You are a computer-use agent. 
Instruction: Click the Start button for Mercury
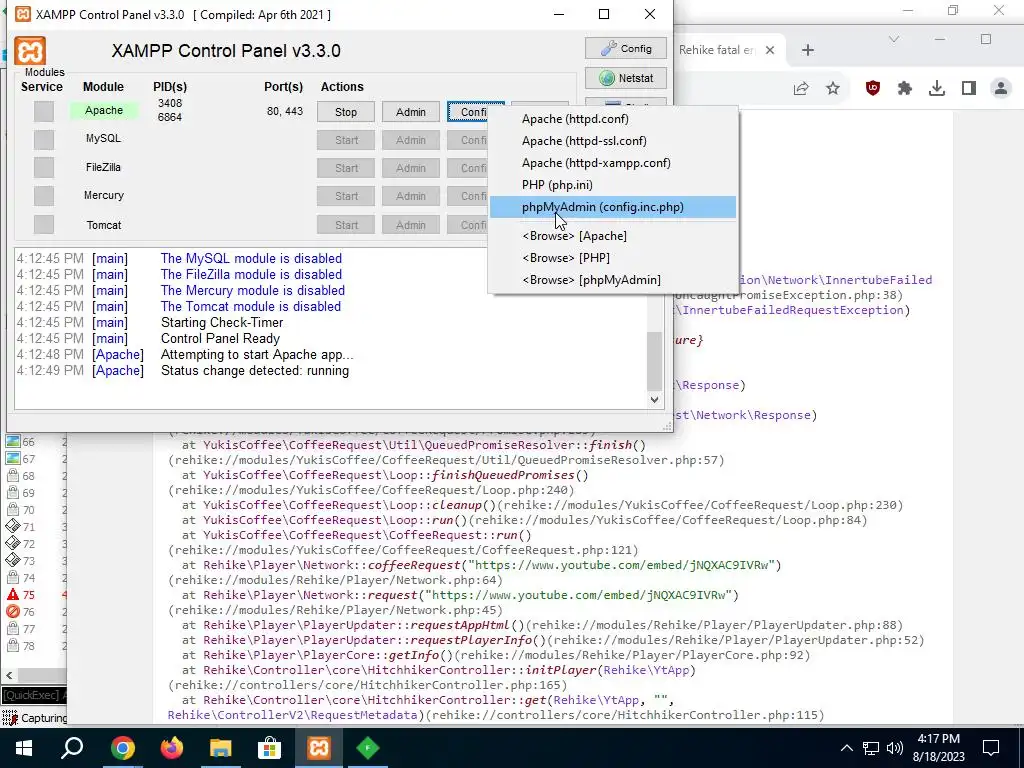(x=345, y=196)
